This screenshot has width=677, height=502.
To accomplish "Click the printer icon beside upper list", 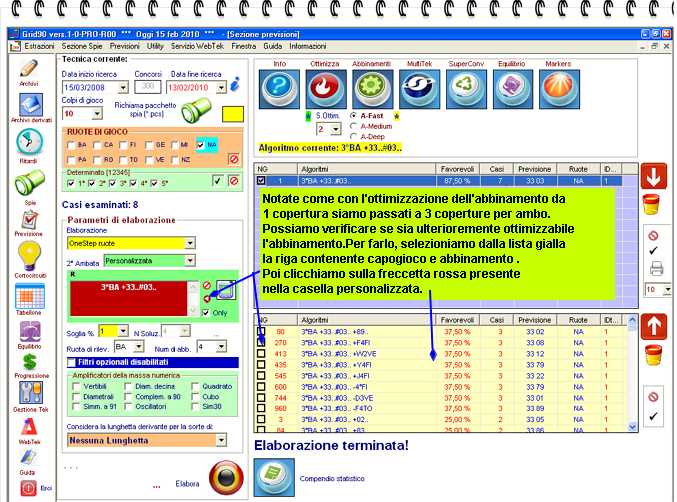I will coord(656,268).
